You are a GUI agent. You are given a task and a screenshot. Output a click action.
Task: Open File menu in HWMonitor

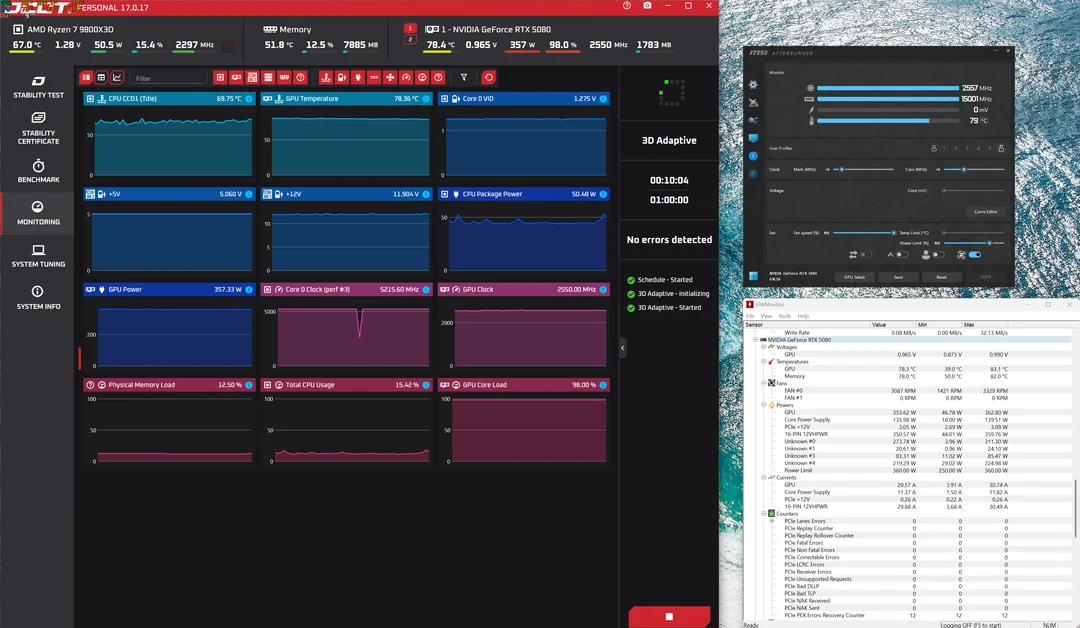click(x=750, y=316)
